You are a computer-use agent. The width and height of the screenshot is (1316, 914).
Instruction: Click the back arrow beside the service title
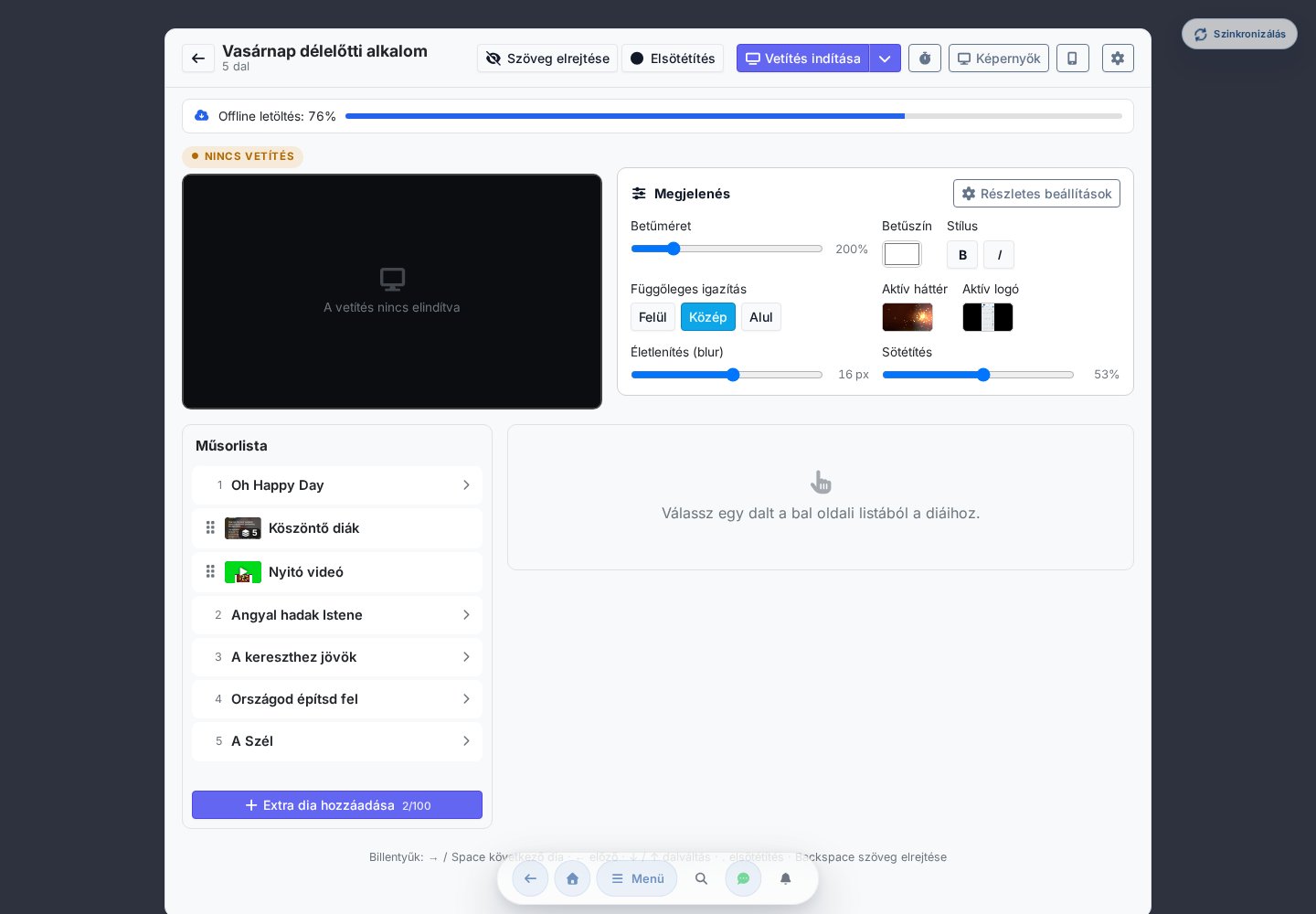coord(198,58)
